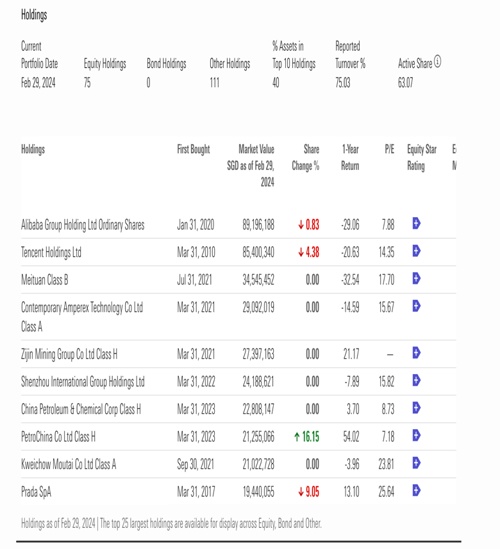The height and width of the screenshot is (549, 500).
Task: Click the Active Share info icon
Action: tap(437, 62)
